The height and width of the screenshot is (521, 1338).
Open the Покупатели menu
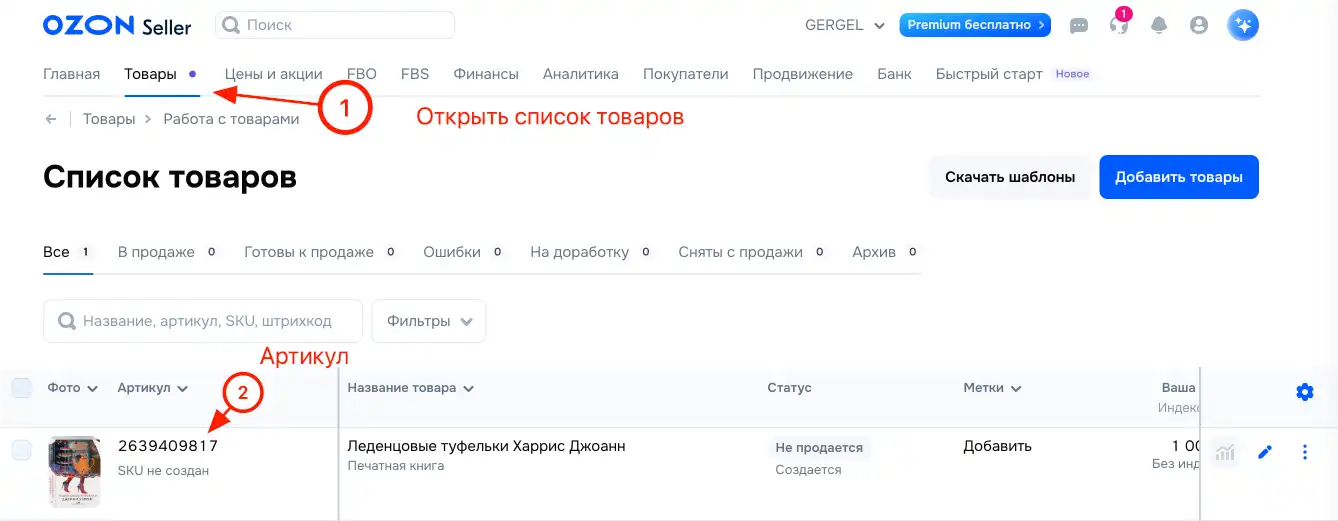pyautogui.click(x=686, y=74)
